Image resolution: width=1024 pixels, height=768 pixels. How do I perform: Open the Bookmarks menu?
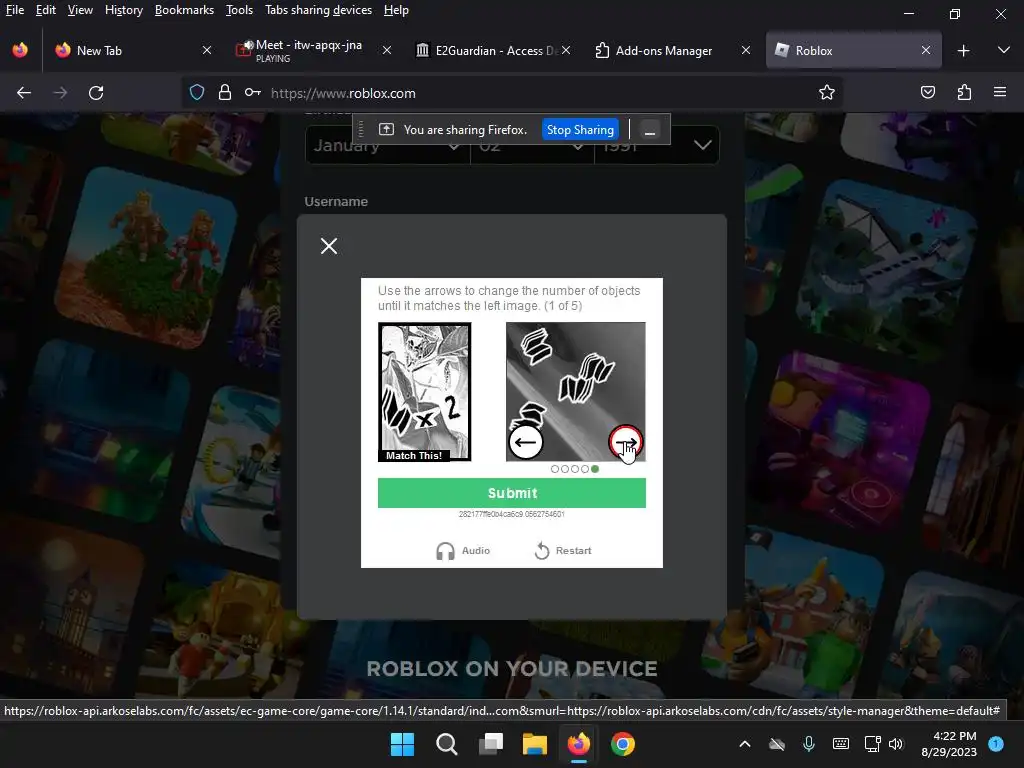(184, 10)
